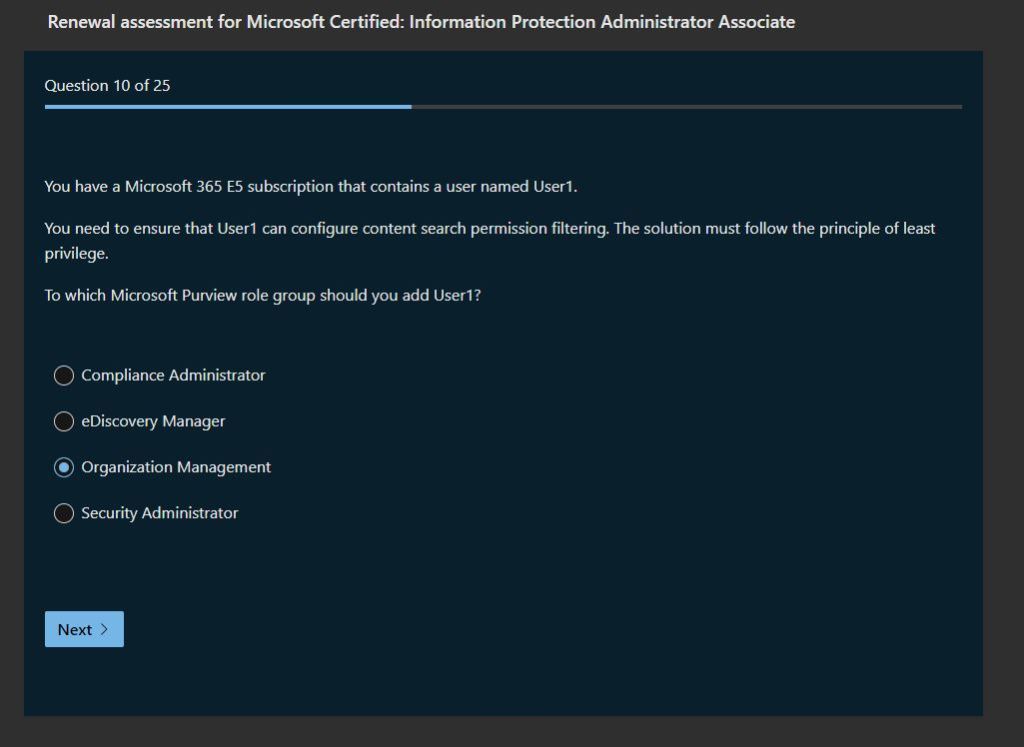Click the selected Organization Management radio circle

click(64, 468)
